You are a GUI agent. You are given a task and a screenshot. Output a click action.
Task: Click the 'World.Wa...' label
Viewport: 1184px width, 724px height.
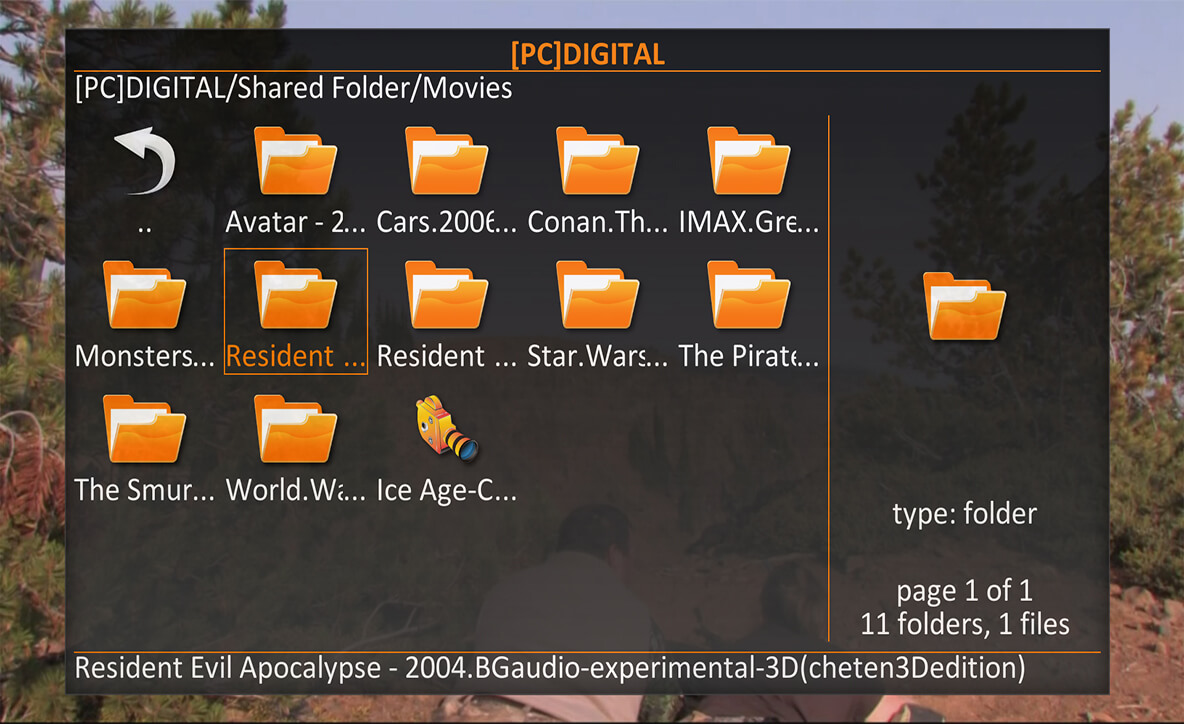(x=295, y=490)
